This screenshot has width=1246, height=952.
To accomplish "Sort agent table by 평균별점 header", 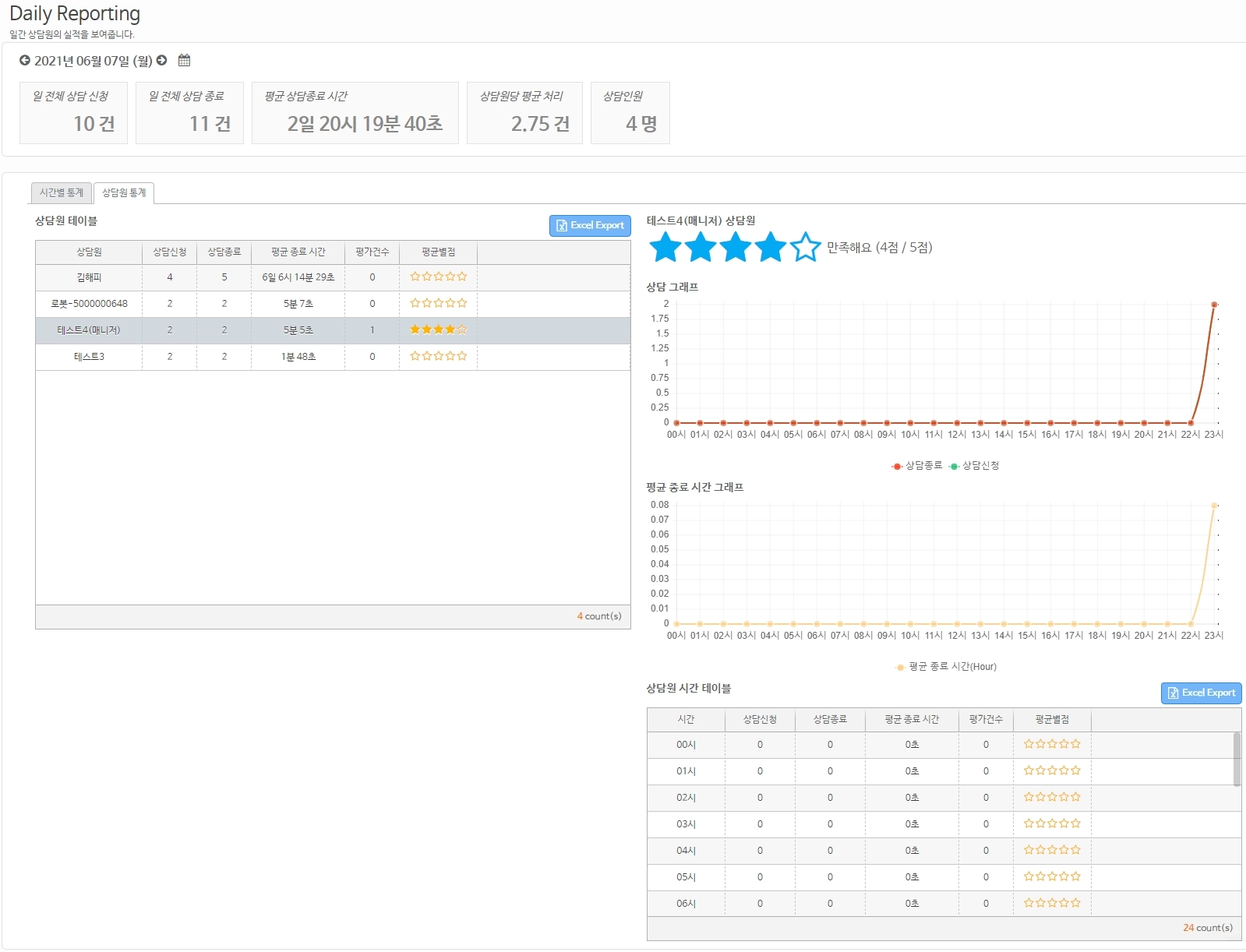I will [x=439, y=252].
